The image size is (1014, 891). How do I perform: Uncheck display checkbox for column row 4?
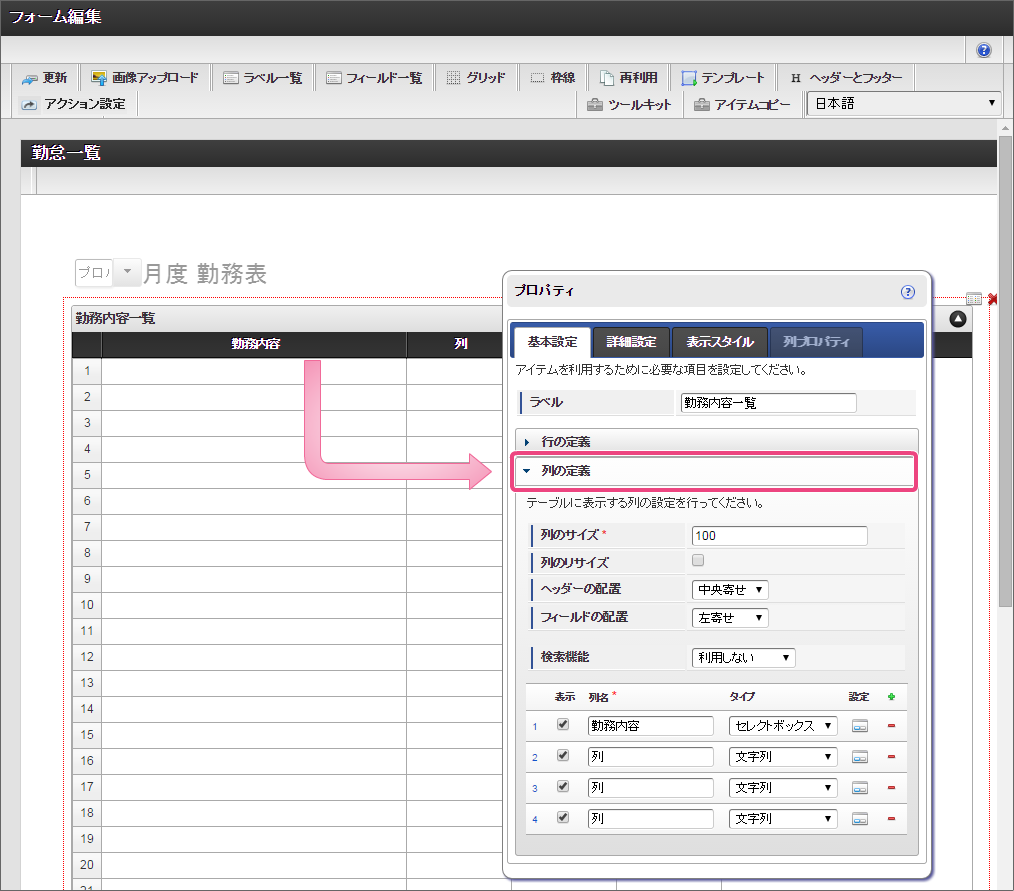pos(563,817)
